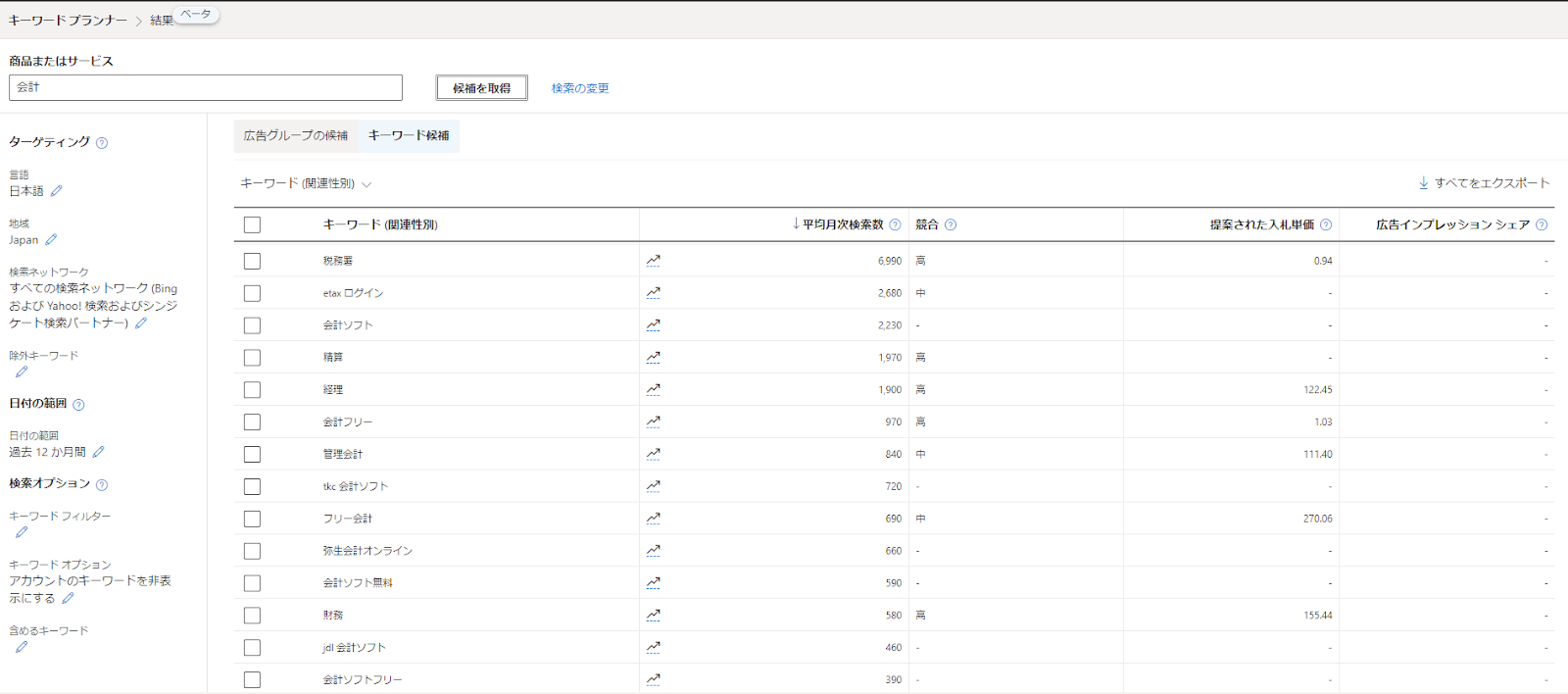Click the 検索の変更 link
This screenshot has height=694, width=1568.
(x=580, y=88)
